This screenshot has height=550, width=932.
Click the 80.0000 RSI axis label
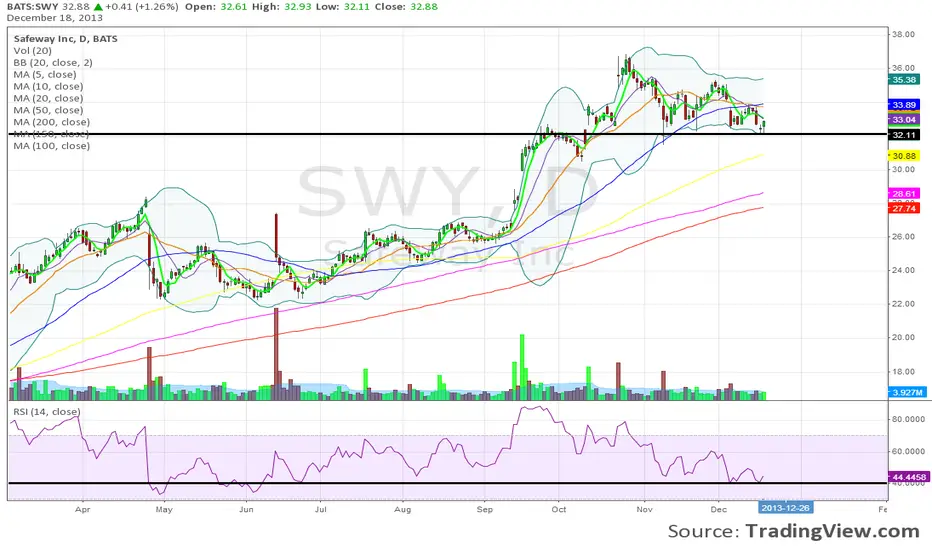click(x=908, y=419)
